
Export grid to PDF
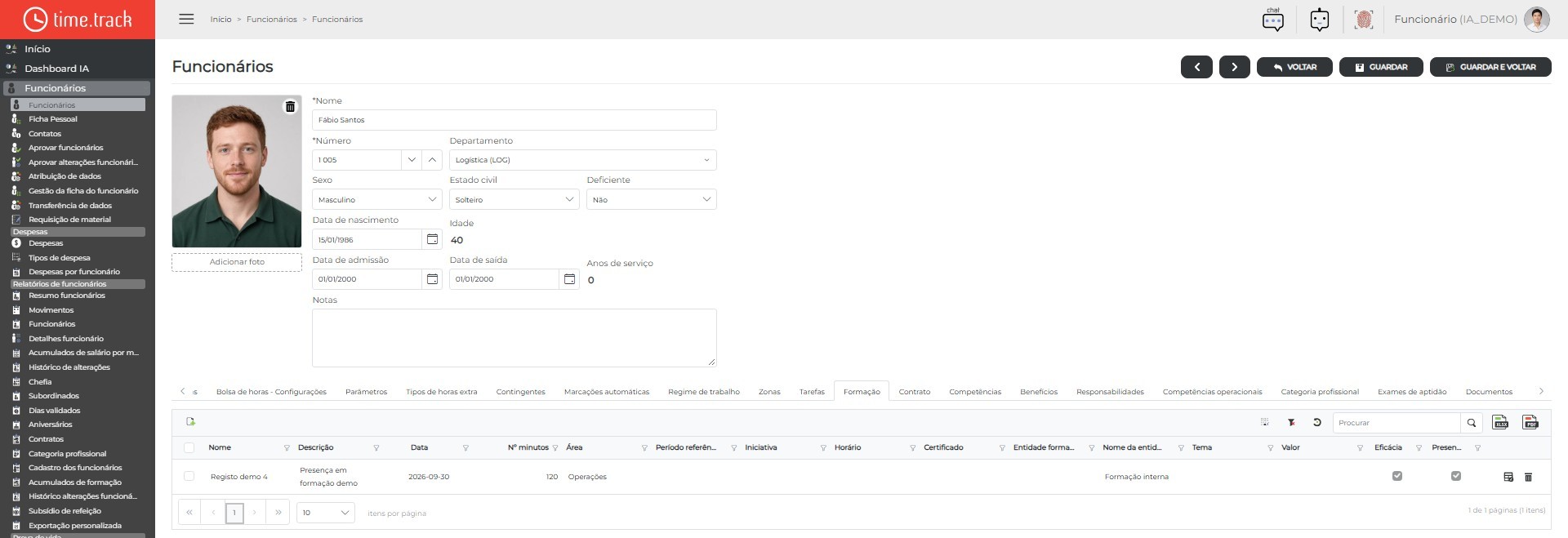[1530, 422]
